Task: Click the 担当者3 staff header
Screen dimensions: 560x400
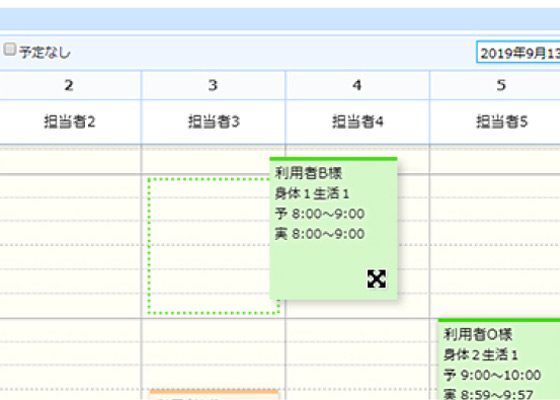Action: tap(214, 122)
